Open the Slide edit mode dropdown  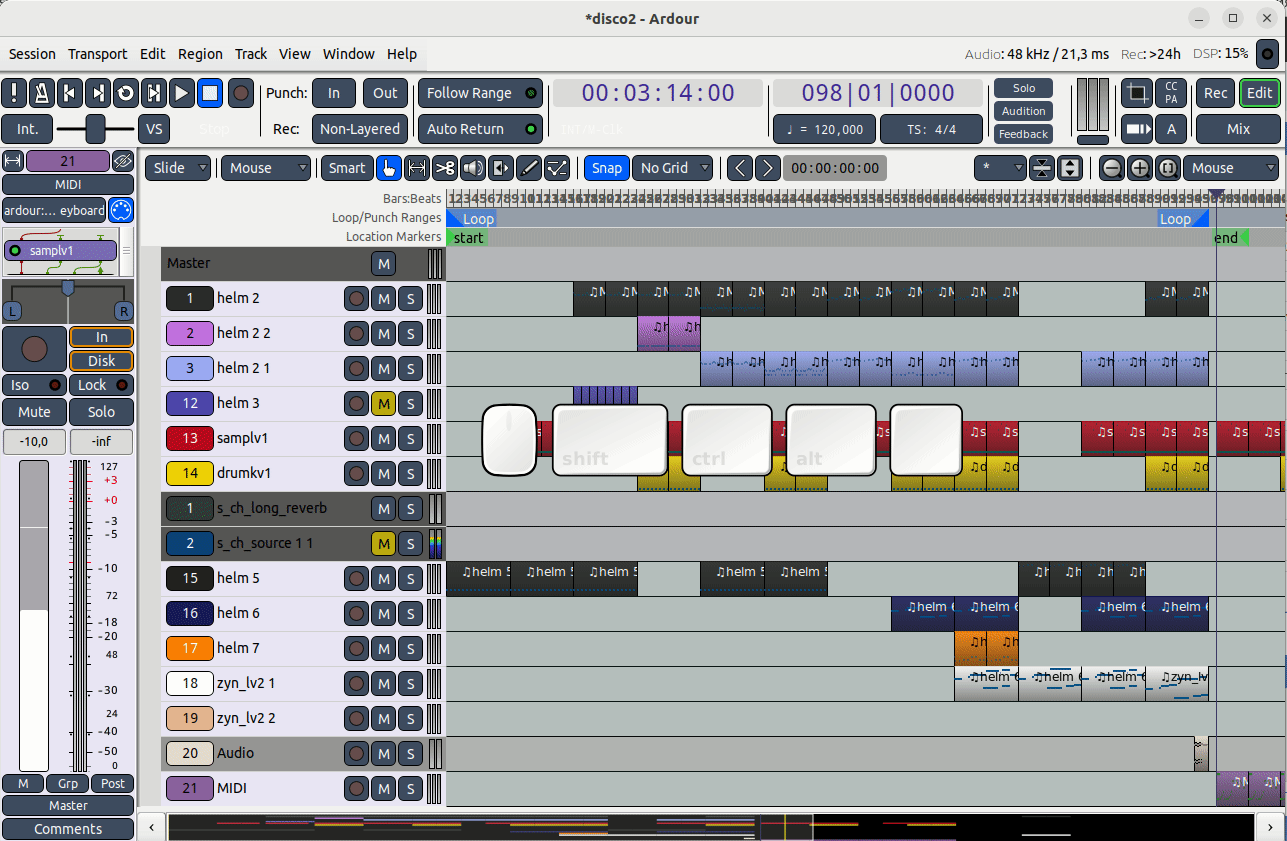click(177, 168)
